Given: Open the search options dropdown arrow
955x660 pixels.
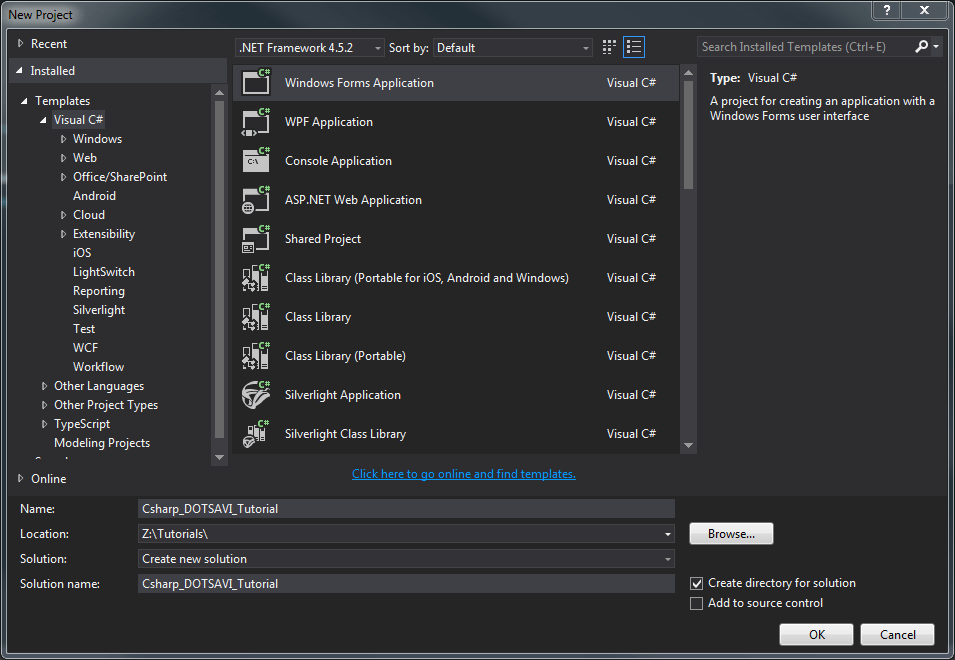Looking at the screenshot, I should pos(936,46).
